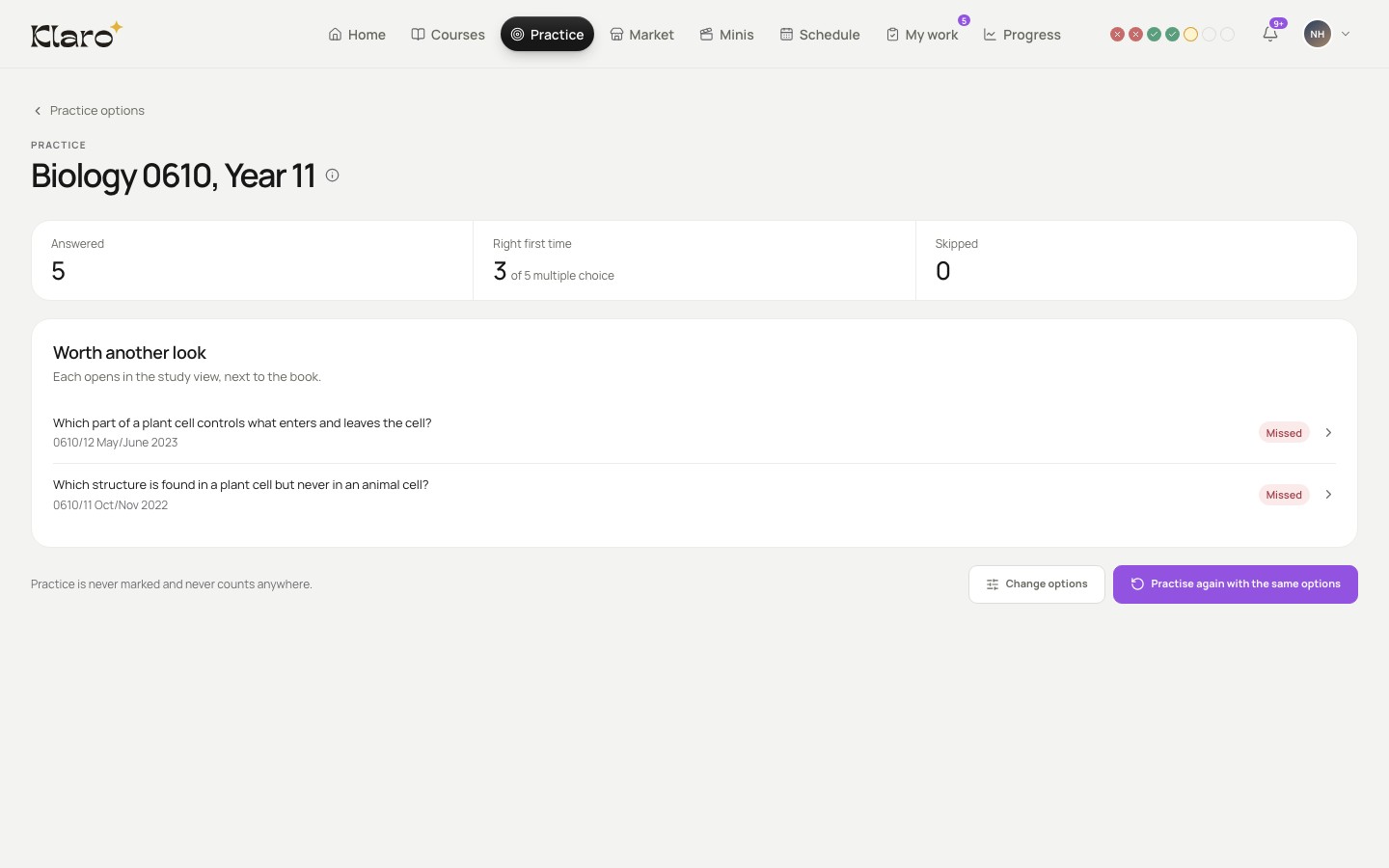The width and height of the screenshot is (1389, 868).
Task: Go back to Practice options
Action: 89,111
